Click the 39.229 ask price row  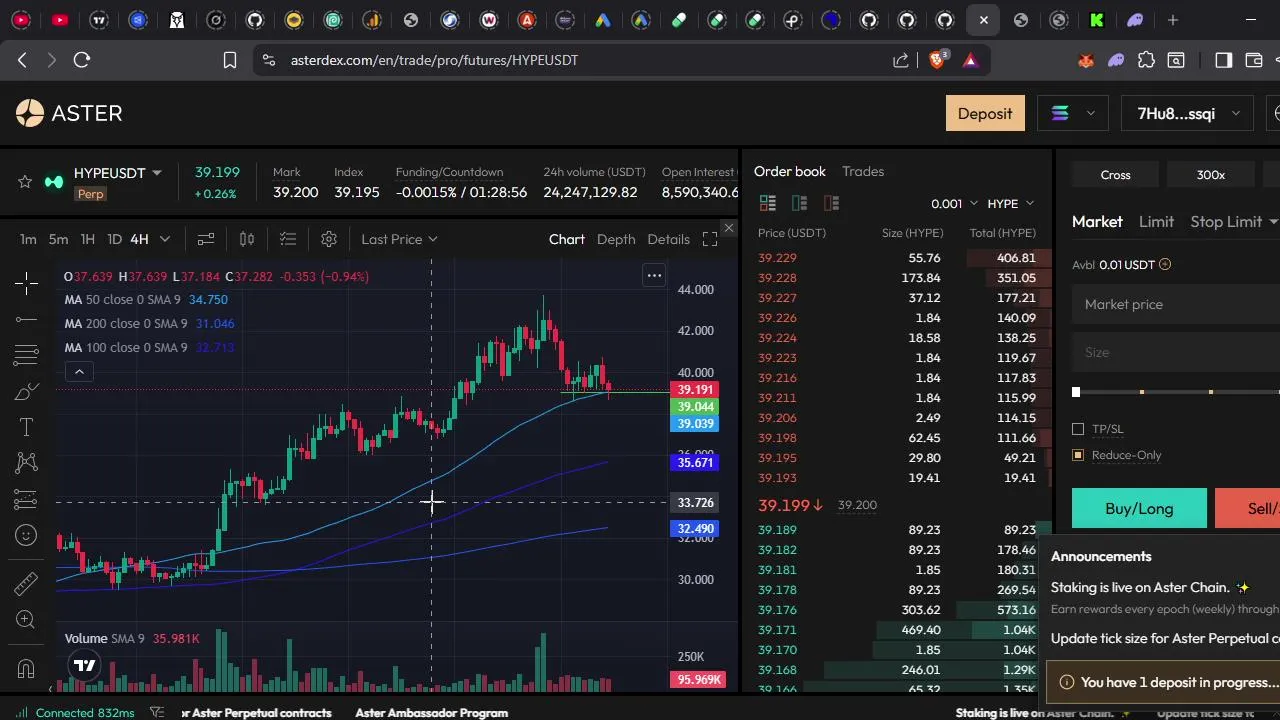click(x=897, y=258)
